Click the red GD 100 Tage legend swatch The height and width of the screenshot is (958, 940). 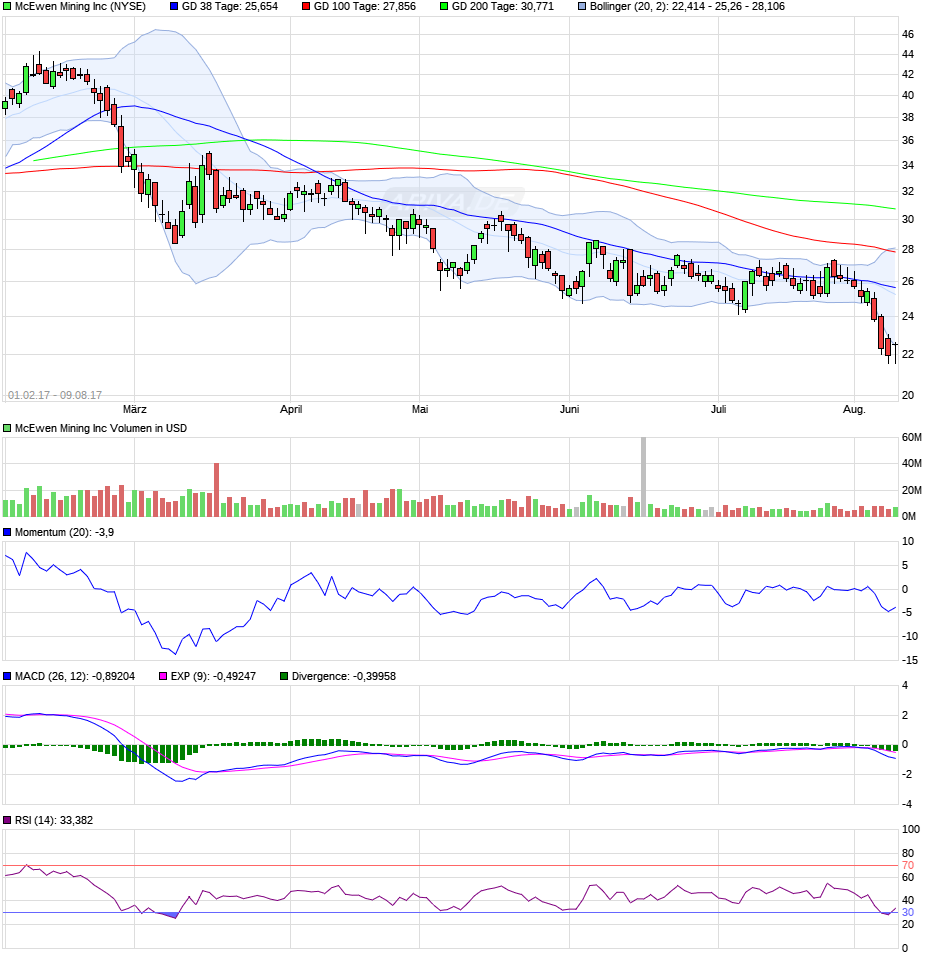pyautogui.click(x=306, y=7)
